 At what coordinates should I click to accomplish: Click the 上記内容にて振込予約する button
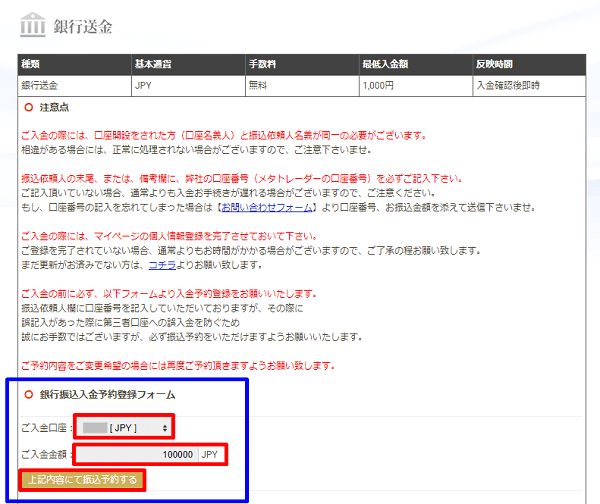(82, 480)
